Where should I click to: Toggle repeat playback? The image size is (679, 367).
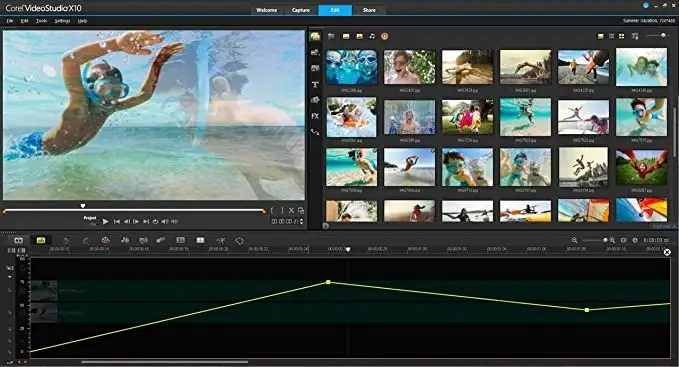[155, 222]
